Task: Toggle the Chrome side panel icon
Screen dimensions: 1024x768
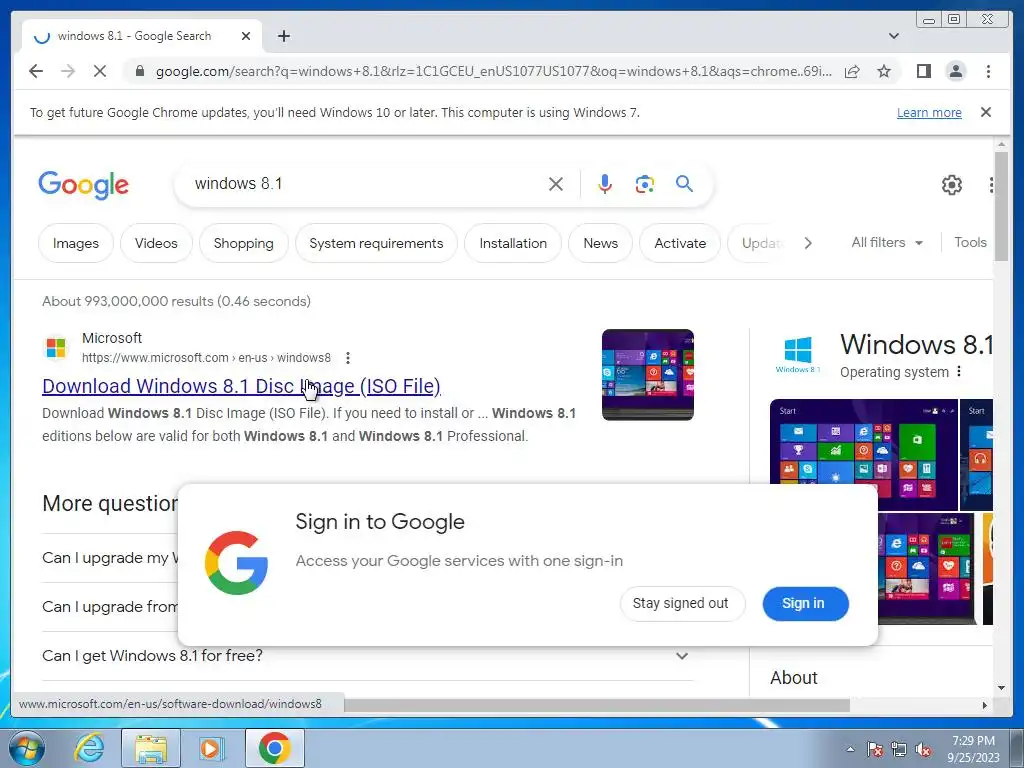Action: click(923, 71)
